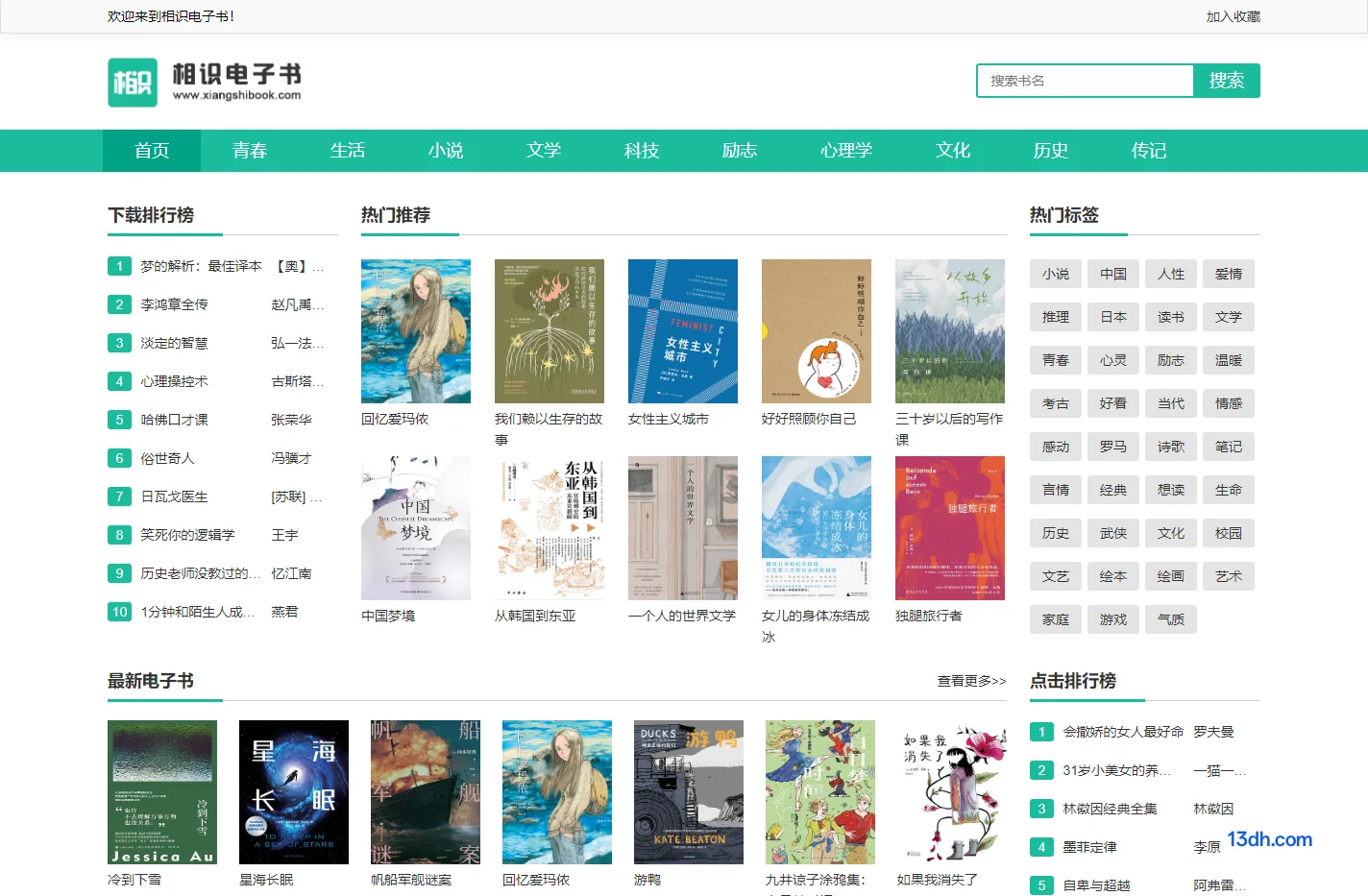Open 星海长眠 book cover
Image resolution: width=1368 pixels, height=896 pixels.
click(294, 792)
